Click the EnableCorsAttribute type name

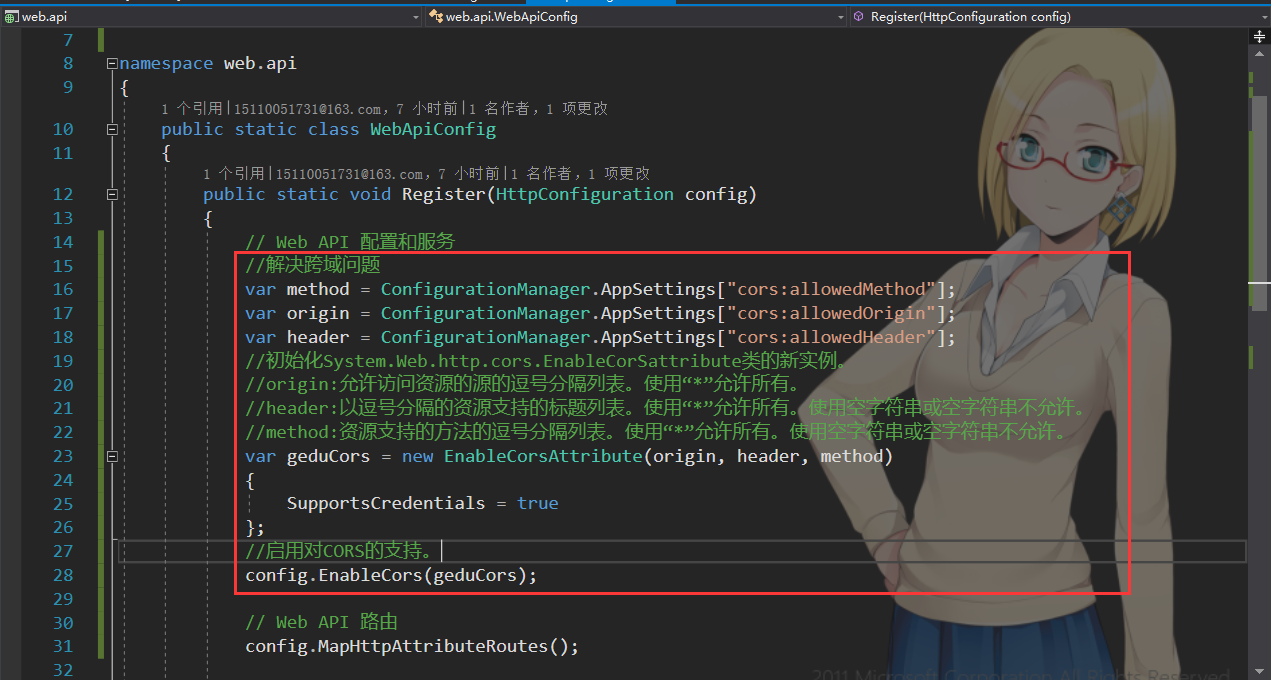[542, 456]
